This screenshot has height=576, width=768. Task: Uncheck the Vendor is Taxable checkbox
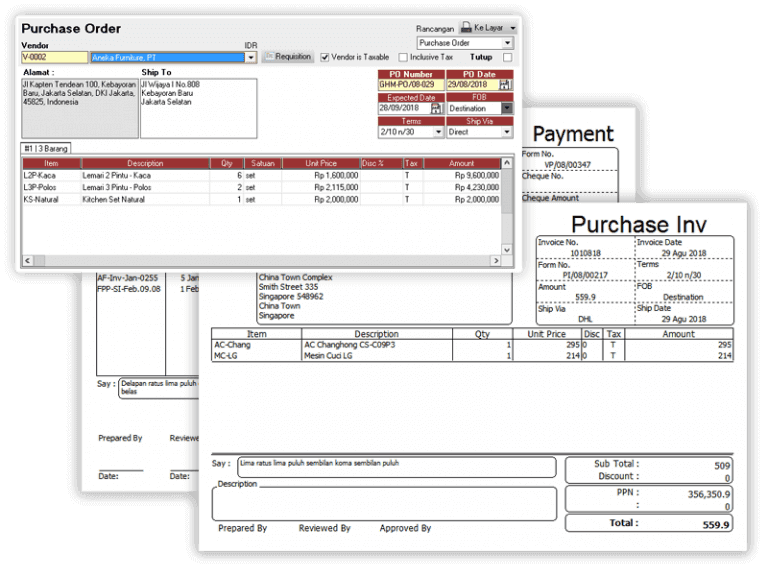click(324, 57)
